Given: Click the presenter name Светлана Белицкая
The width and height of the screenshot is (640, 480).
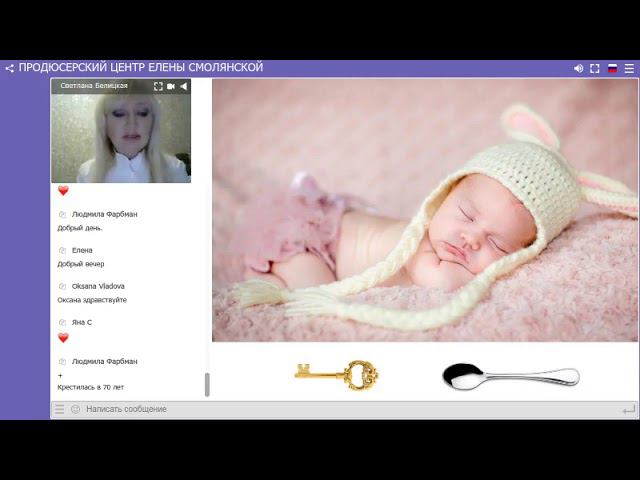Looking at the screenshot, I should [94, 86].
